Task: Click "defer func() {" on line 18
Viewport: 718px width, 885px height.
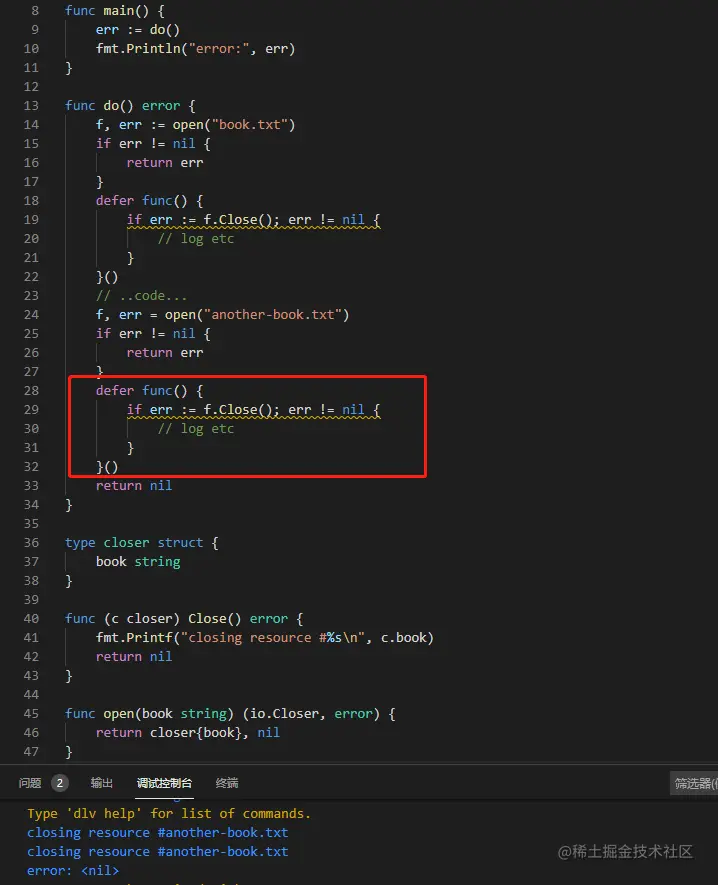Action: pyautogui.click(x=149, y=200)
